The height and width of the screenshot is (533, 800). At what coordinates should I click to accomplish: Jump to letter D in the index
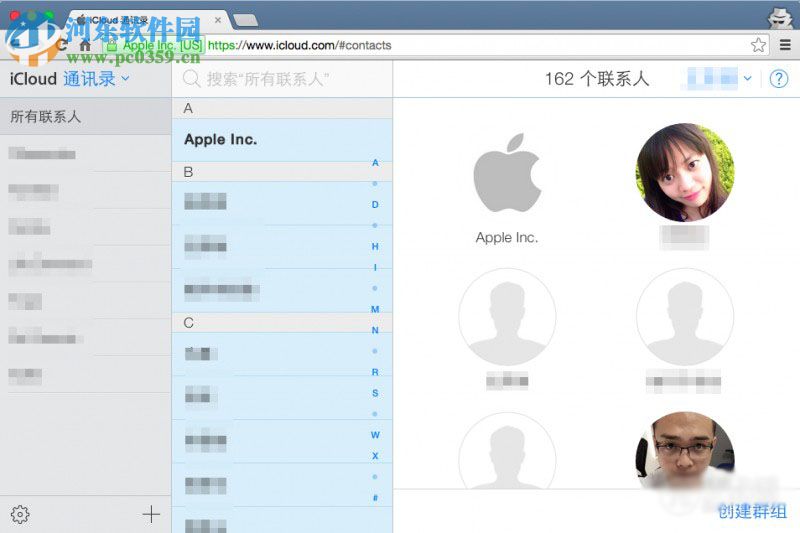[375, 205]
